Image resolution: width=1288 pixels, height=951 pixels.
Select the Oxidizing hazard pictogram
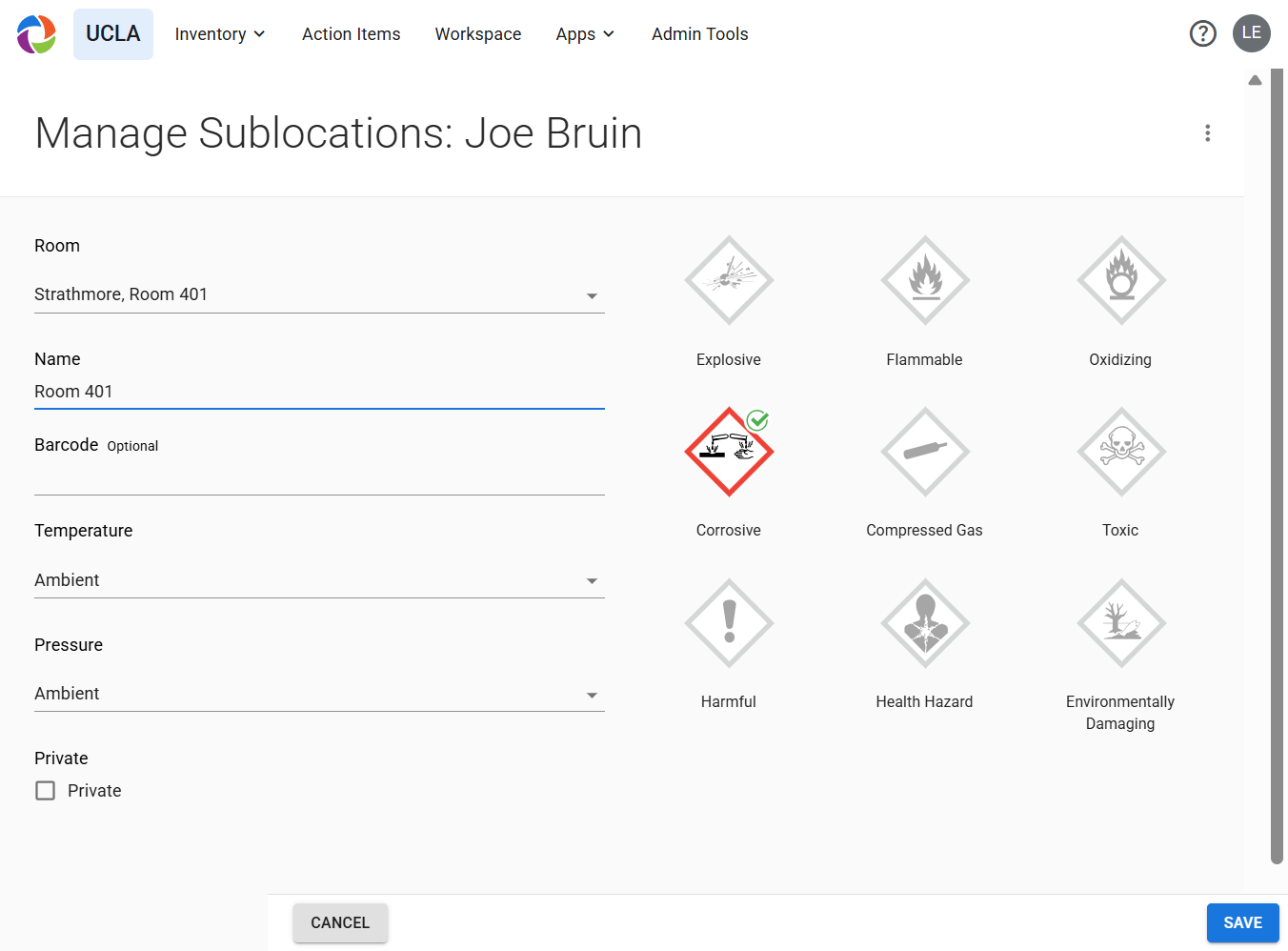1121,280
